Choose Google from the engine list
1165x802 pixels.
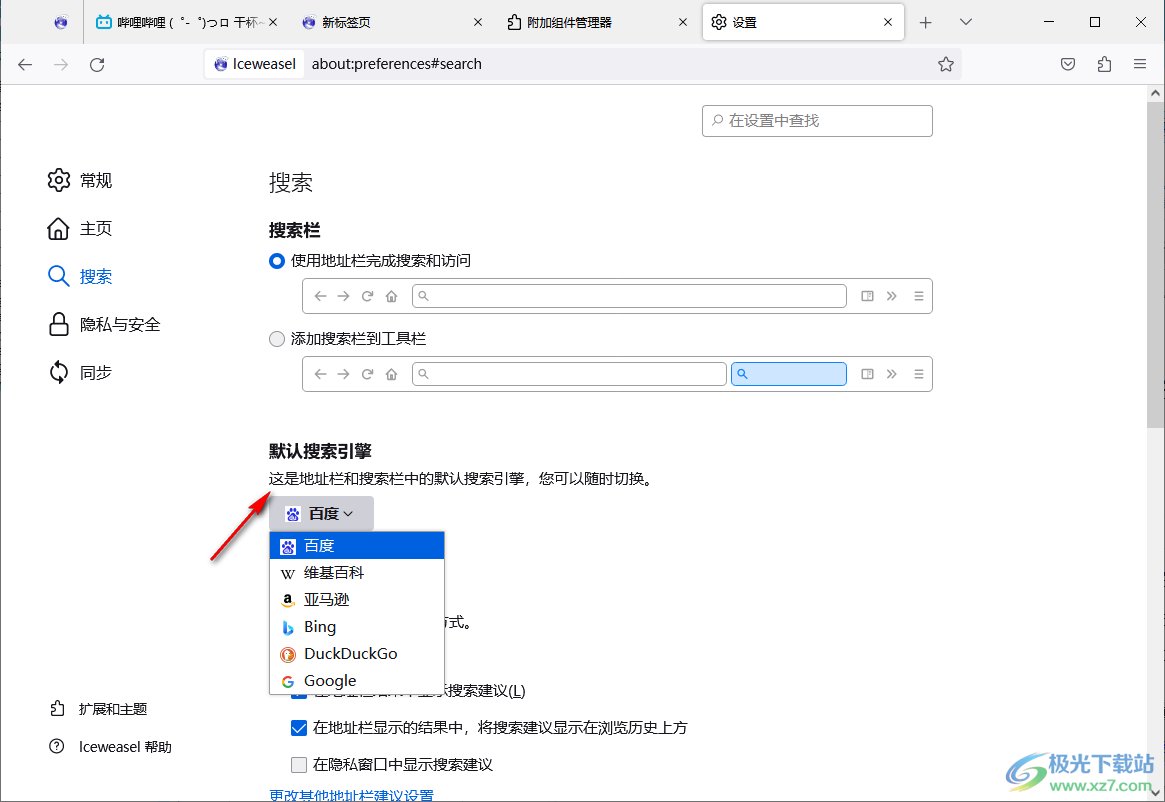pyautogui.click(x=357, y=681)
